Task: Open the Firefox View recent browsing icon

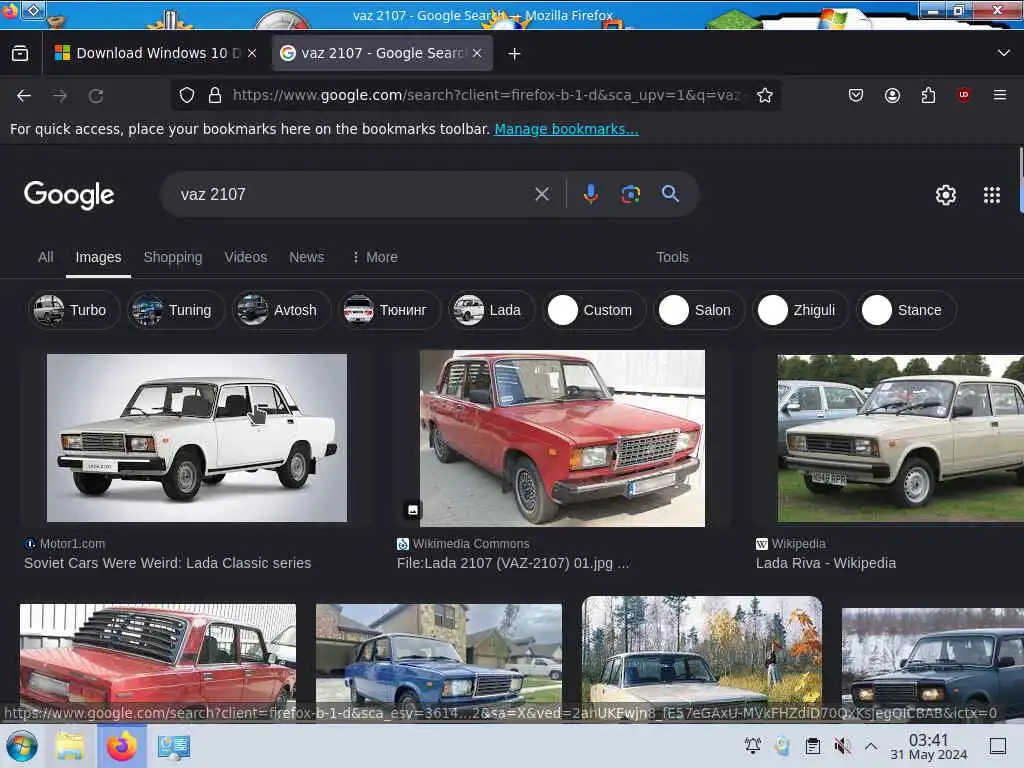Action: click(x=20, y=53)
